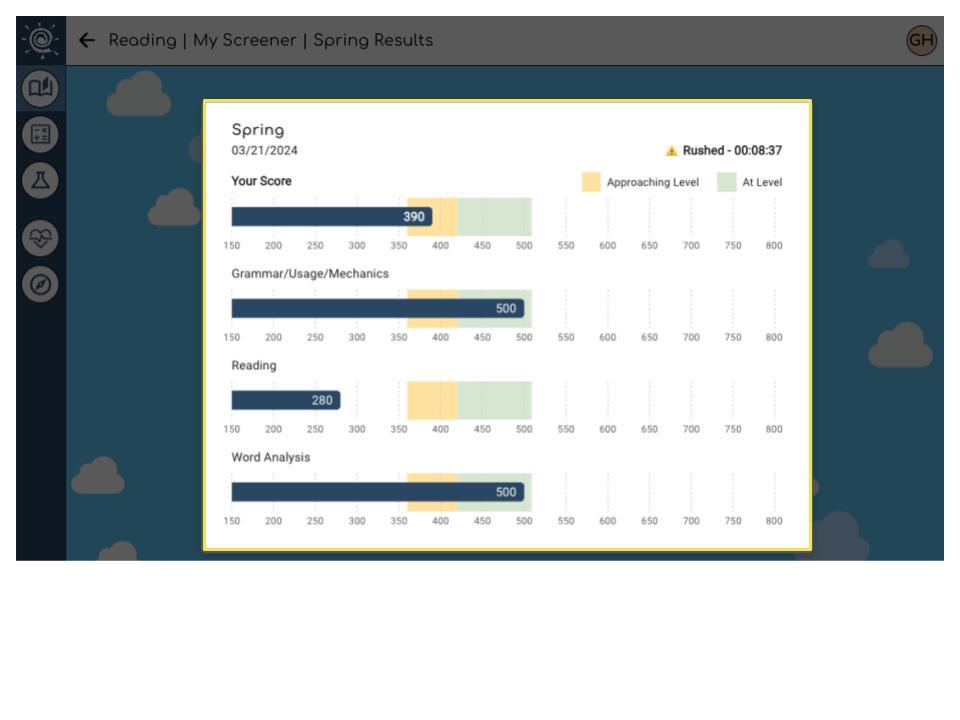960x720 pixels.
Task: Click the Grammar/Usage/Mechanics label
Action: coord(310,274)
